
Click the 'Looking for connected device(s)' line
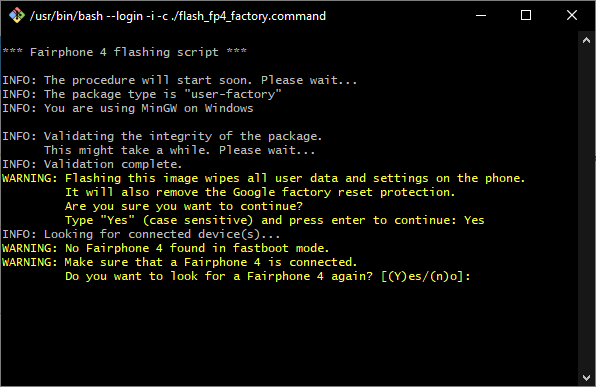141,234
